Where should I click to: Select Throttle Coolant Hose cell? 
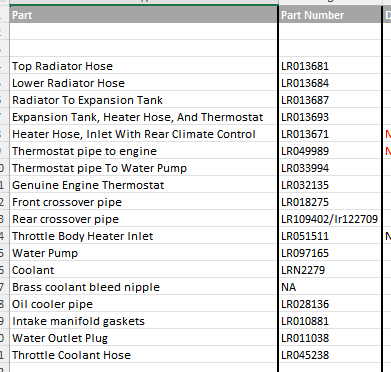pos(144,355)
